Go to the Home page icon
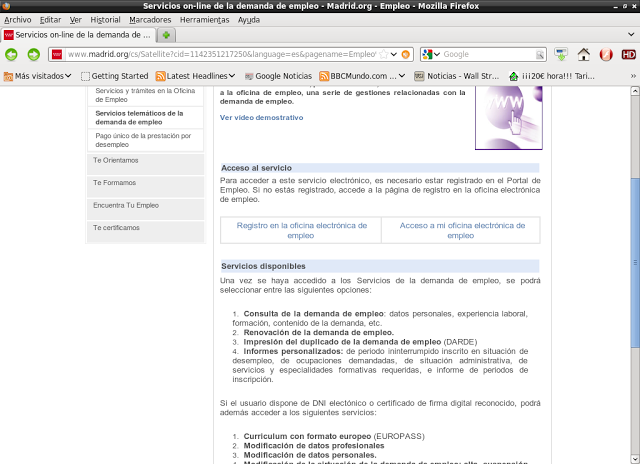The height and width of the screenshot is (464, 640). pos(583,54)
